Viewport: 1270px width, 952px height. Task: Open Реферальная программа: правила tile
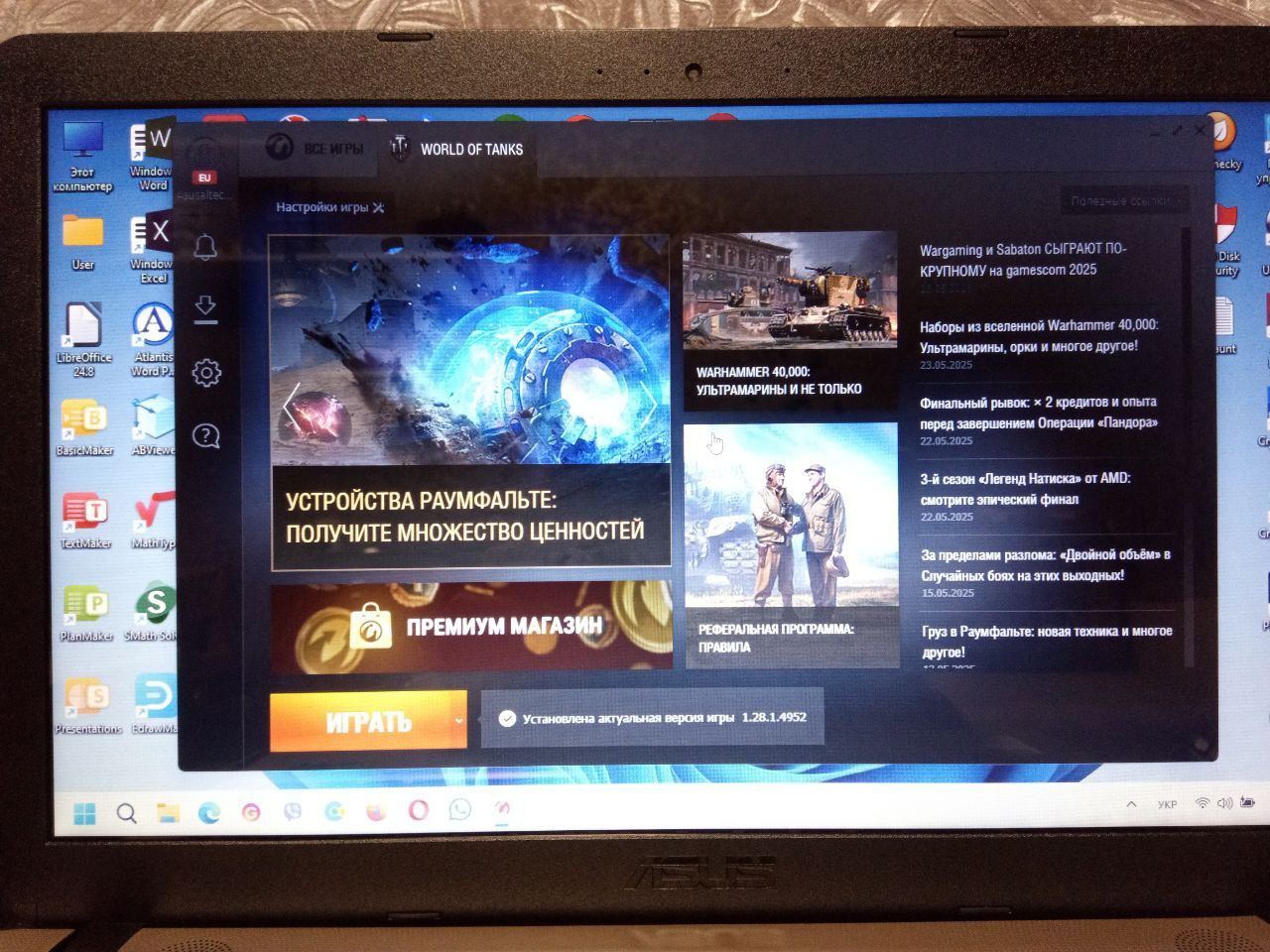(x=791, y=544)
